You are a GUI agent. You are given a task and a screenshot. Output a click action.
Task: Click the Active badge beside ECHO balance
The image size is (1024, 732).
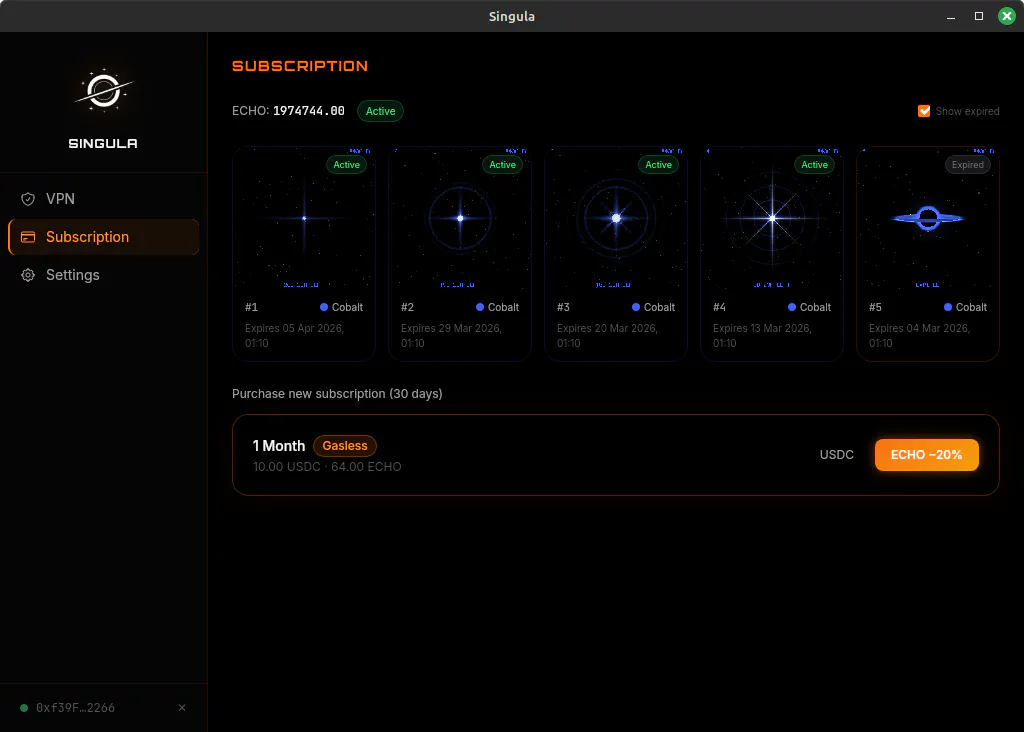point(380,111)
